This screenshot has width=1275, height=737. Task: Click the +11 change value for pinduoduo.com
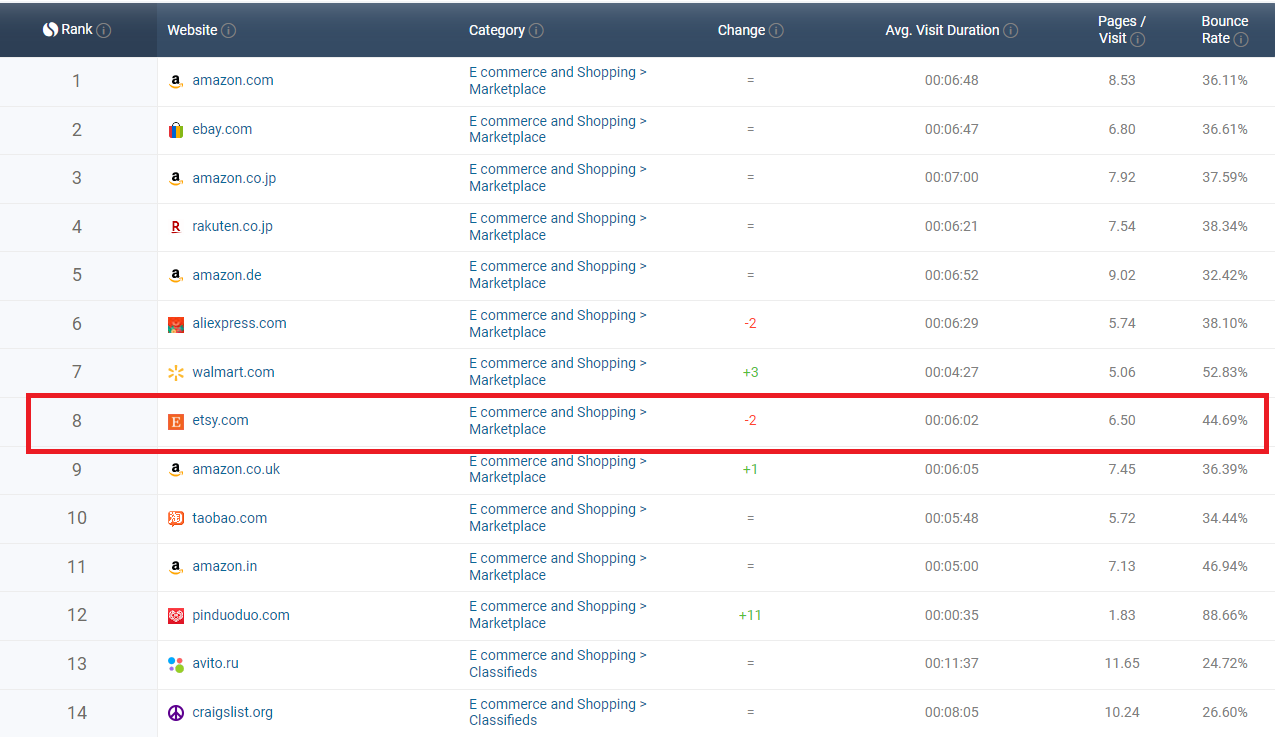(750, 615)
